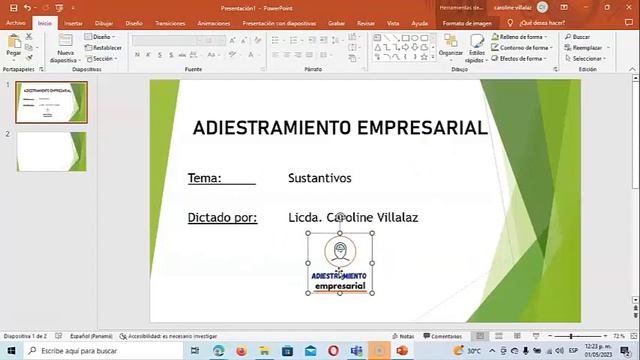Screen dimensions: 640x360
Task: Click Buscar in Edición group
Action: coord(578,37)
